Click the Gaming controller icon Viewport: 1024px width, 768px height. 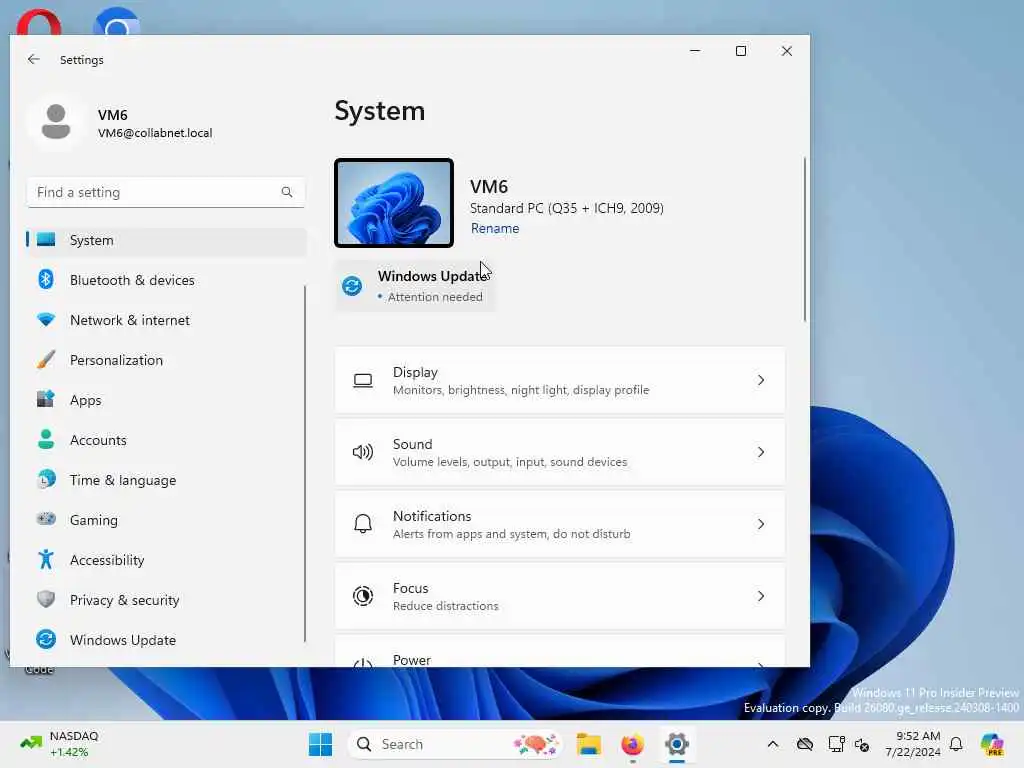(x=46, y=519)
